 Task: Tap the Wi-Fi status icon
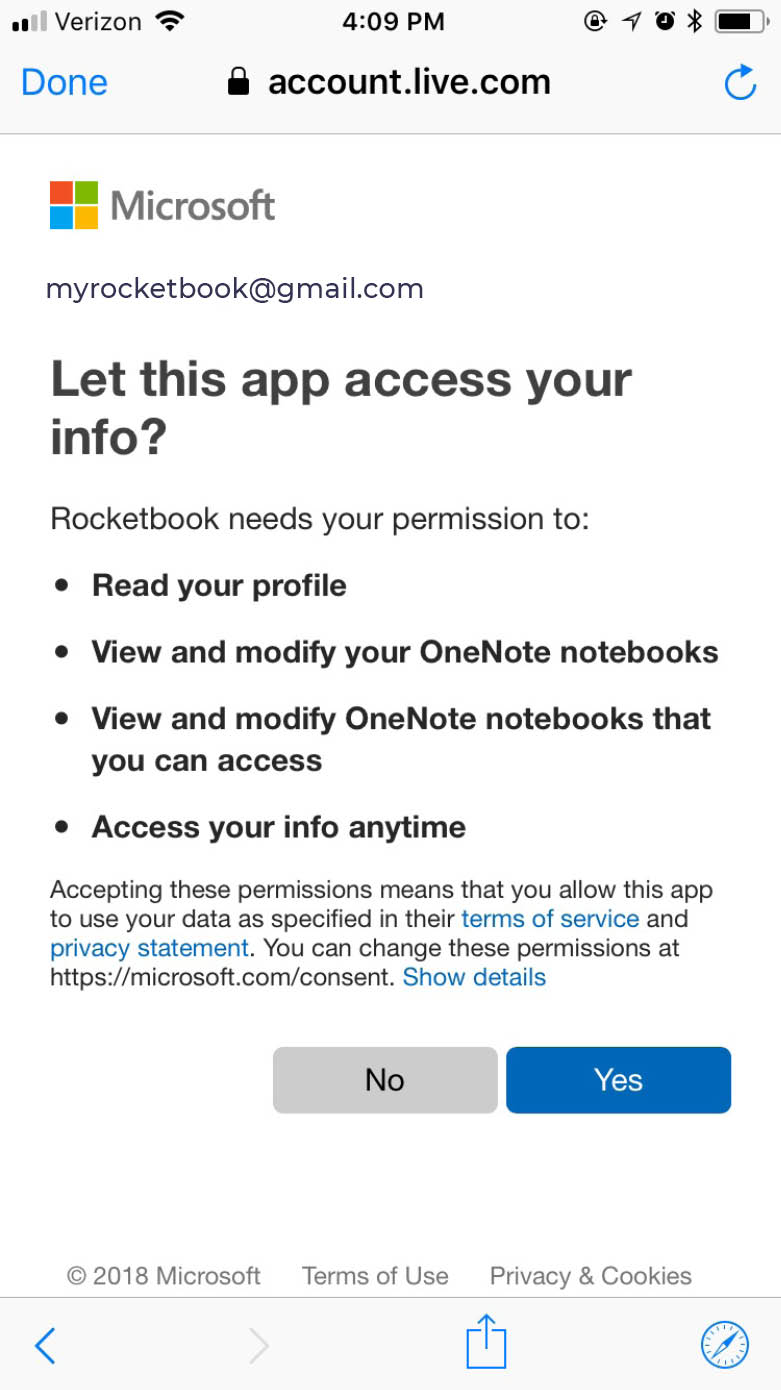click(x=171, y=21)
